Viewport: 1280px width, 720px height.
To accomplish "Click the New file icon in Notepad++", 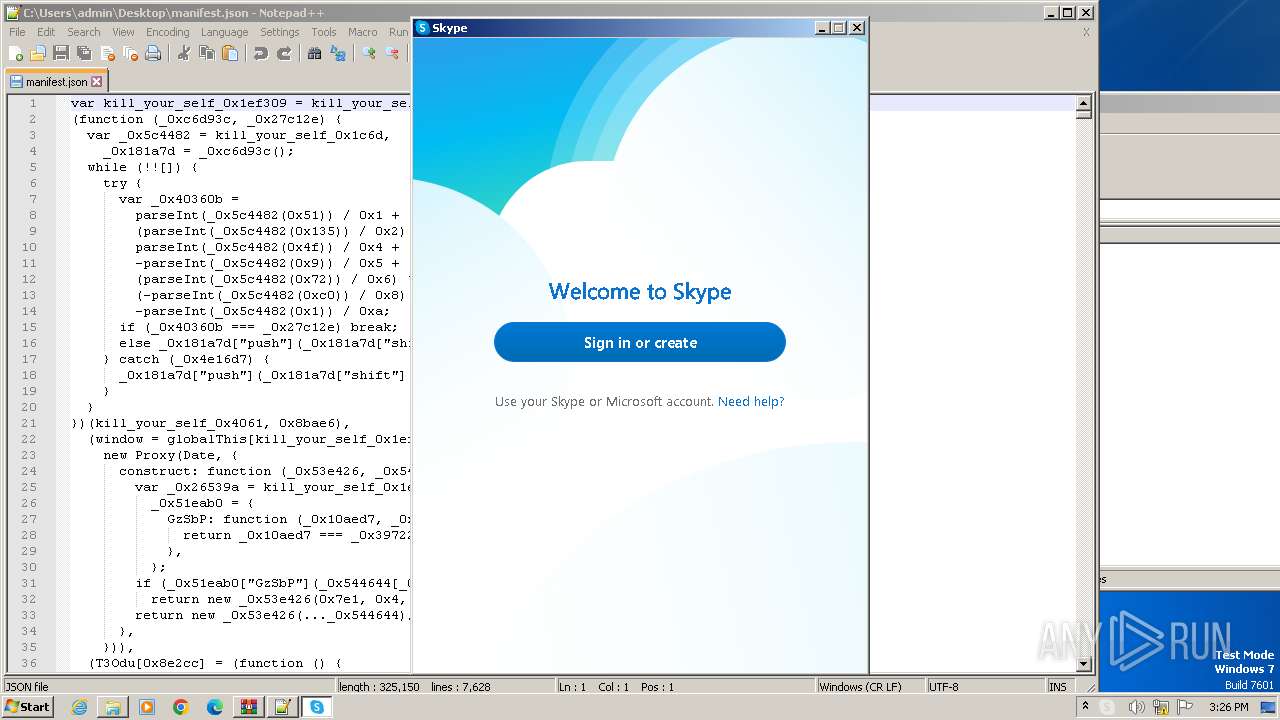I will (16, 54).
